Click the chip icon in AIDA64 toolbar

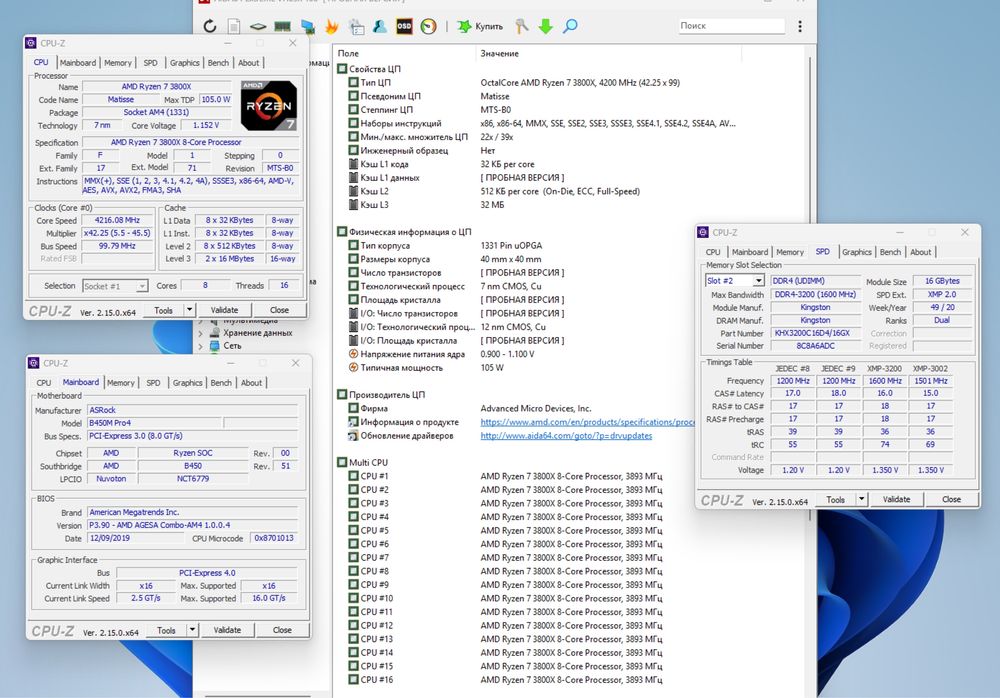[x=258, y=26]
